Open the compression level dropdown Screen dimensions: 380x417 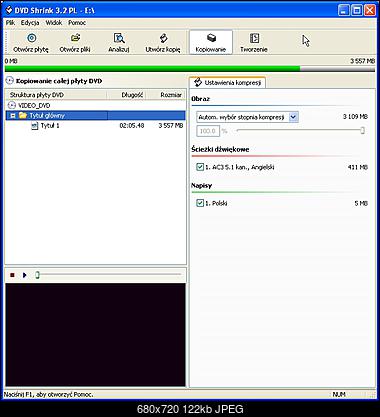pyautogui.click(x=293, y=117)
